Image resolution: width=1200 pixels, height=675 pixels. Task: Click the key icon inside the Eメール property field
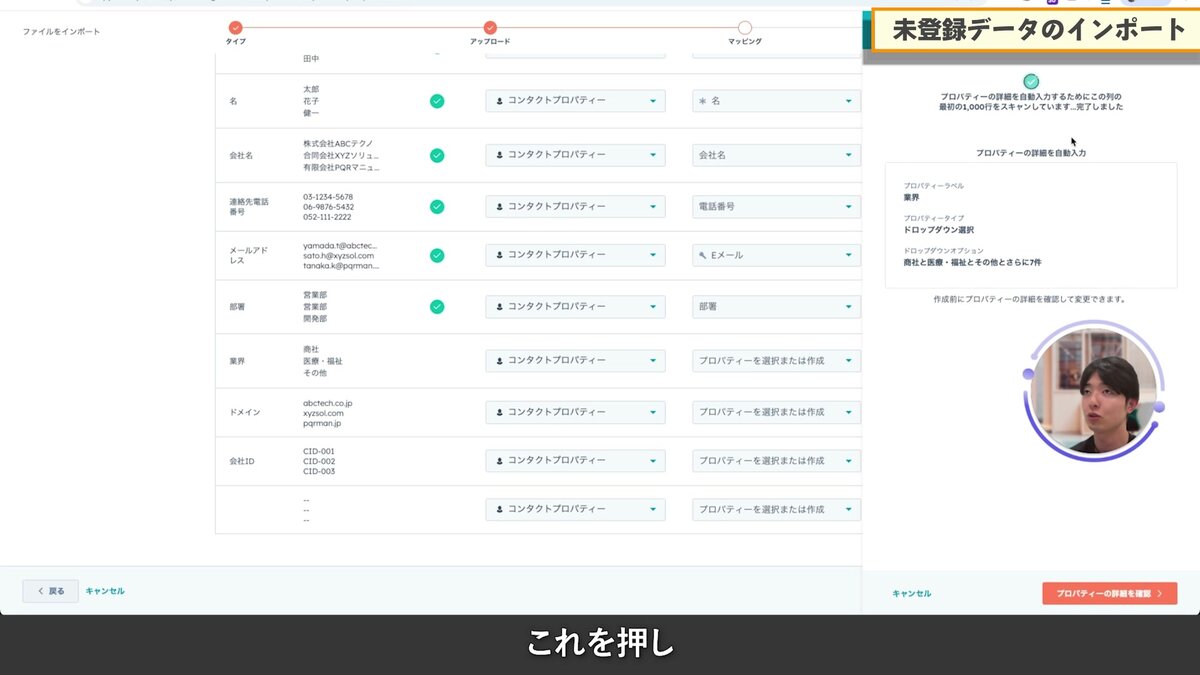705,255
